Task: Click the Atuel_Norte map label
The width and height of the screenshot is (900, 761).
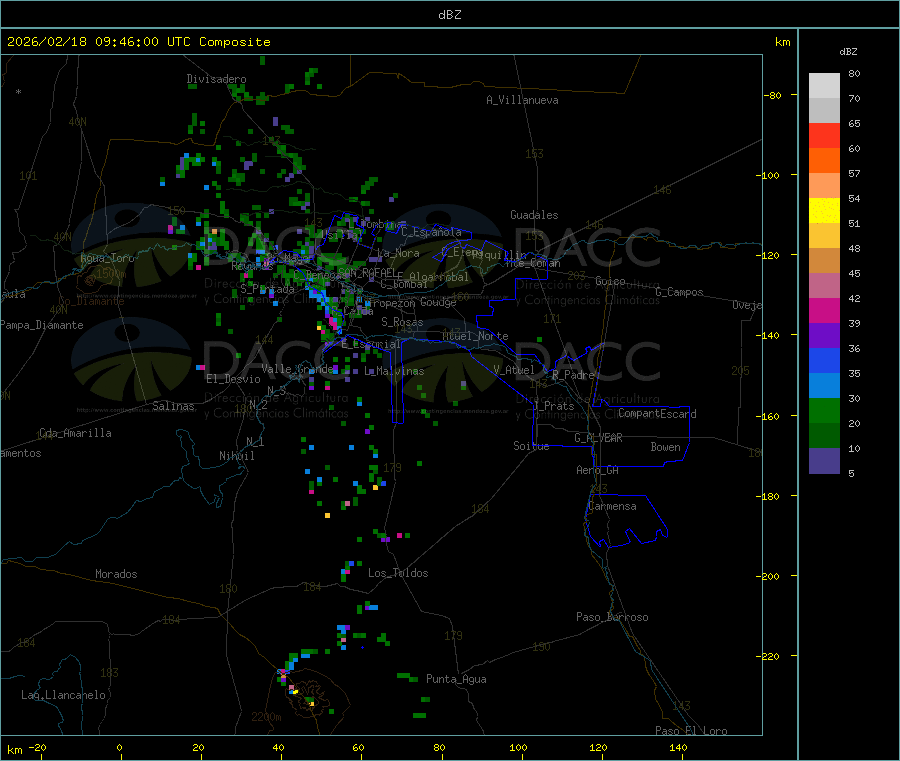Action: pos(475,336)
